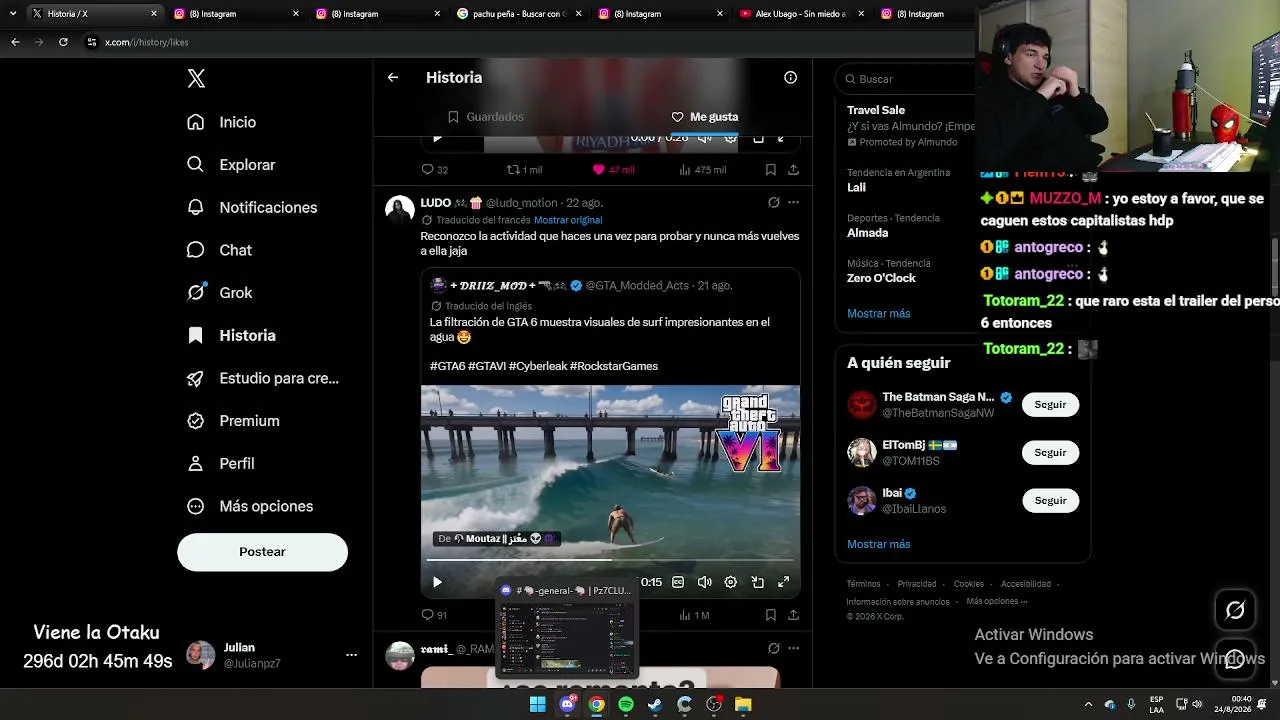The height and width of the screenshot is (720, 1280).
Task: Play the GTA VI surf video
Action: pos(437,582)
